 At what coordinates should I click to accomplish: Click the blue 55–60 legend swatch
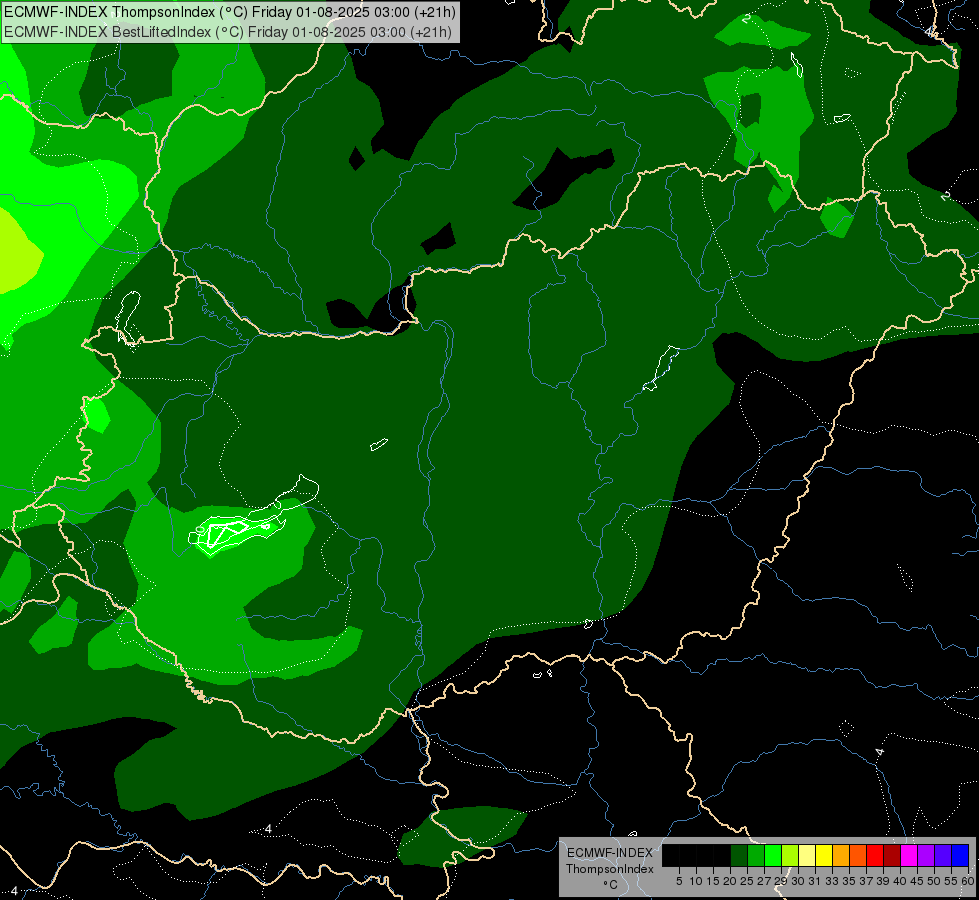[x=960, y=855]
